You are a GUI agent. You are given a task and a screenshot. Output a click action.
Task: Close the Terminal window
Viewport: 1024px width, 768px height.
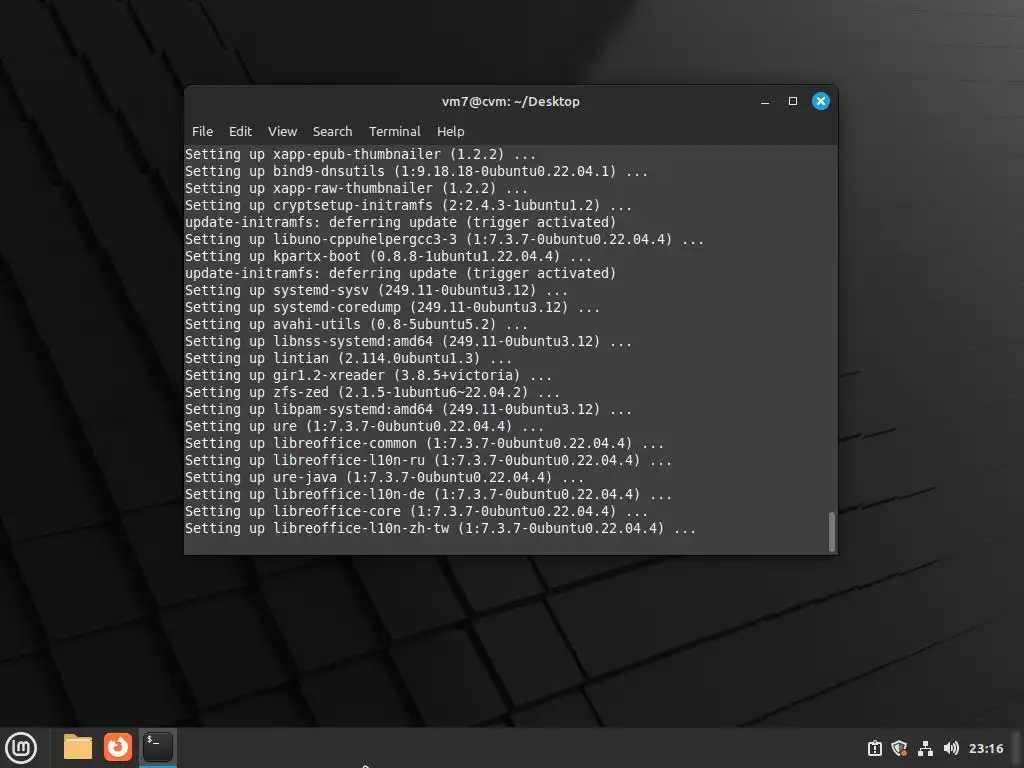[821, 101]
